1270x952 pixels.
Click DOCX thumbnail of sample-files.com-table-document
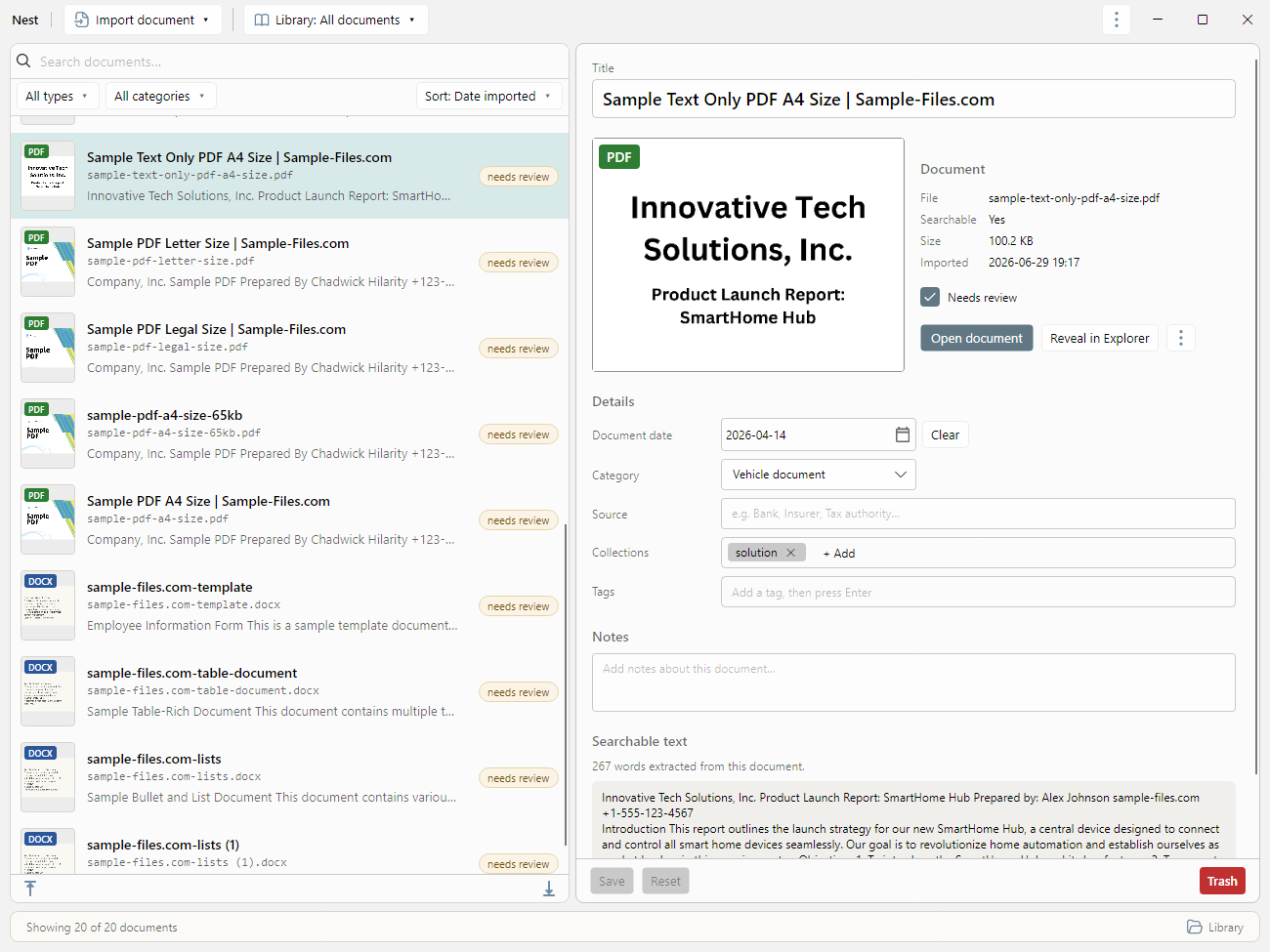point(48,691)
